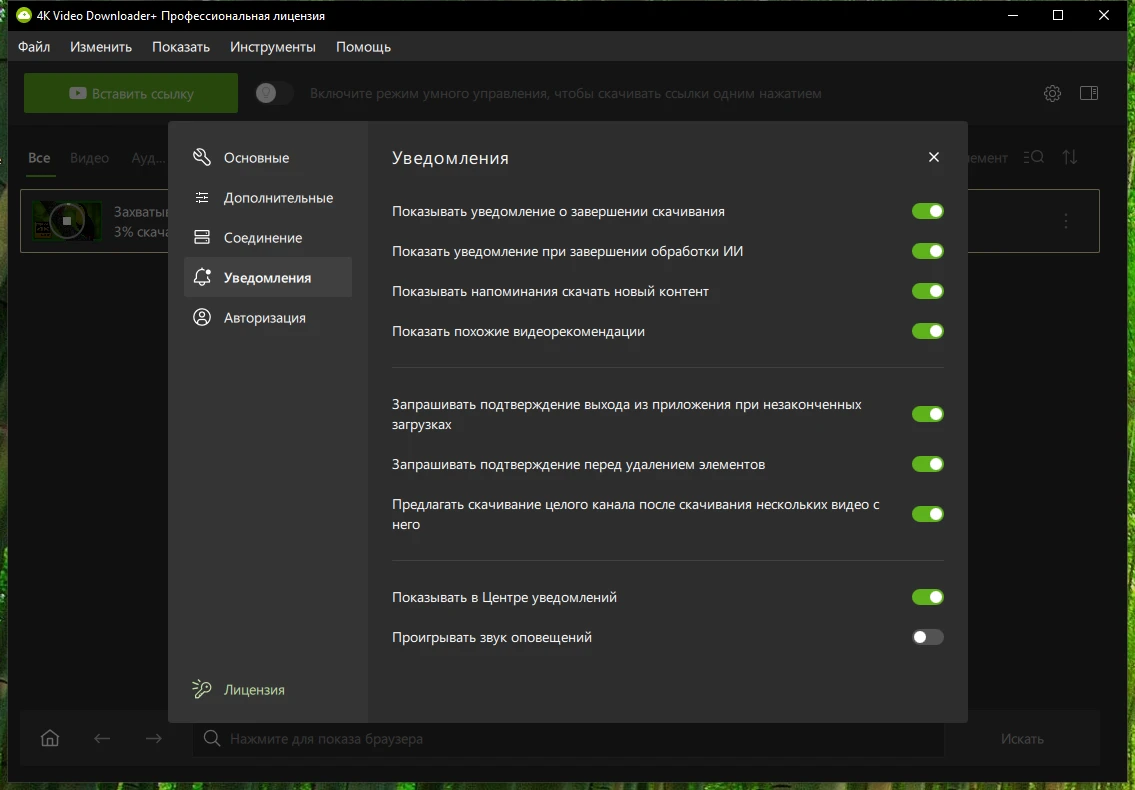Toggle Показать похожие видеорекомендации switch
Image resolution: width=1135 pixels, height=790 pixels.
(927, 331)
